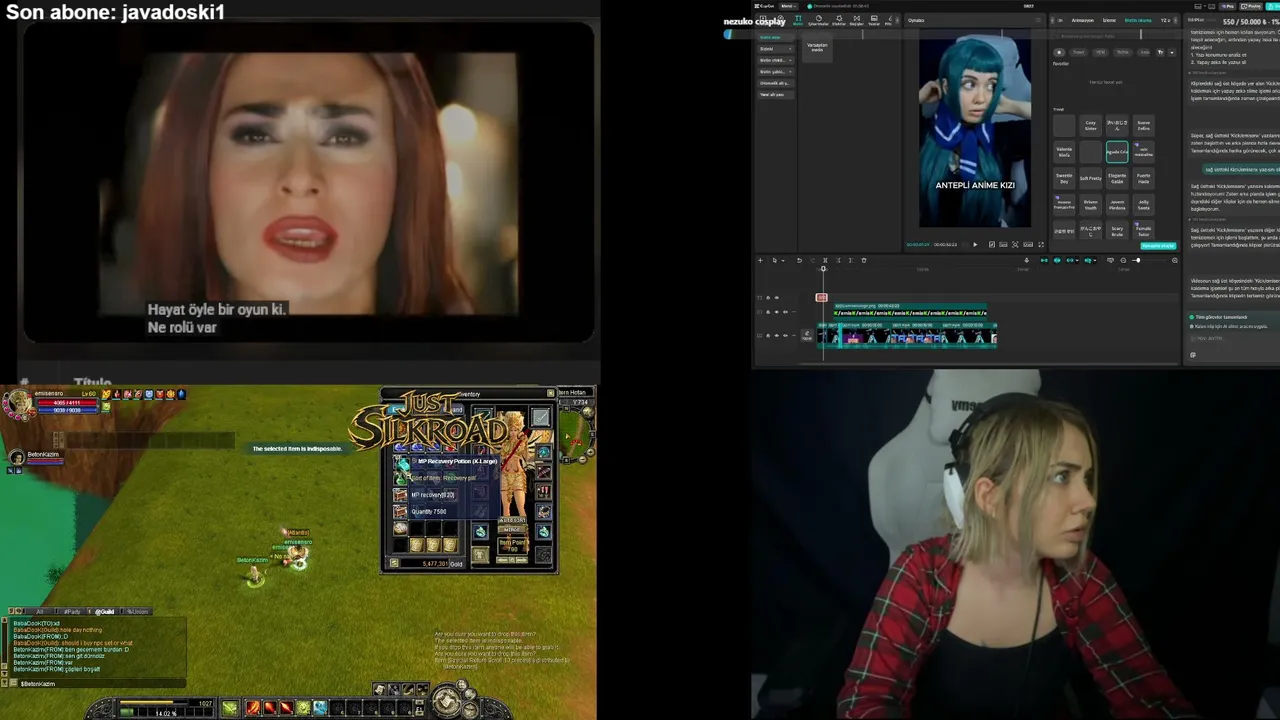Click the Konuşma oluştur button

(1158, 245)
